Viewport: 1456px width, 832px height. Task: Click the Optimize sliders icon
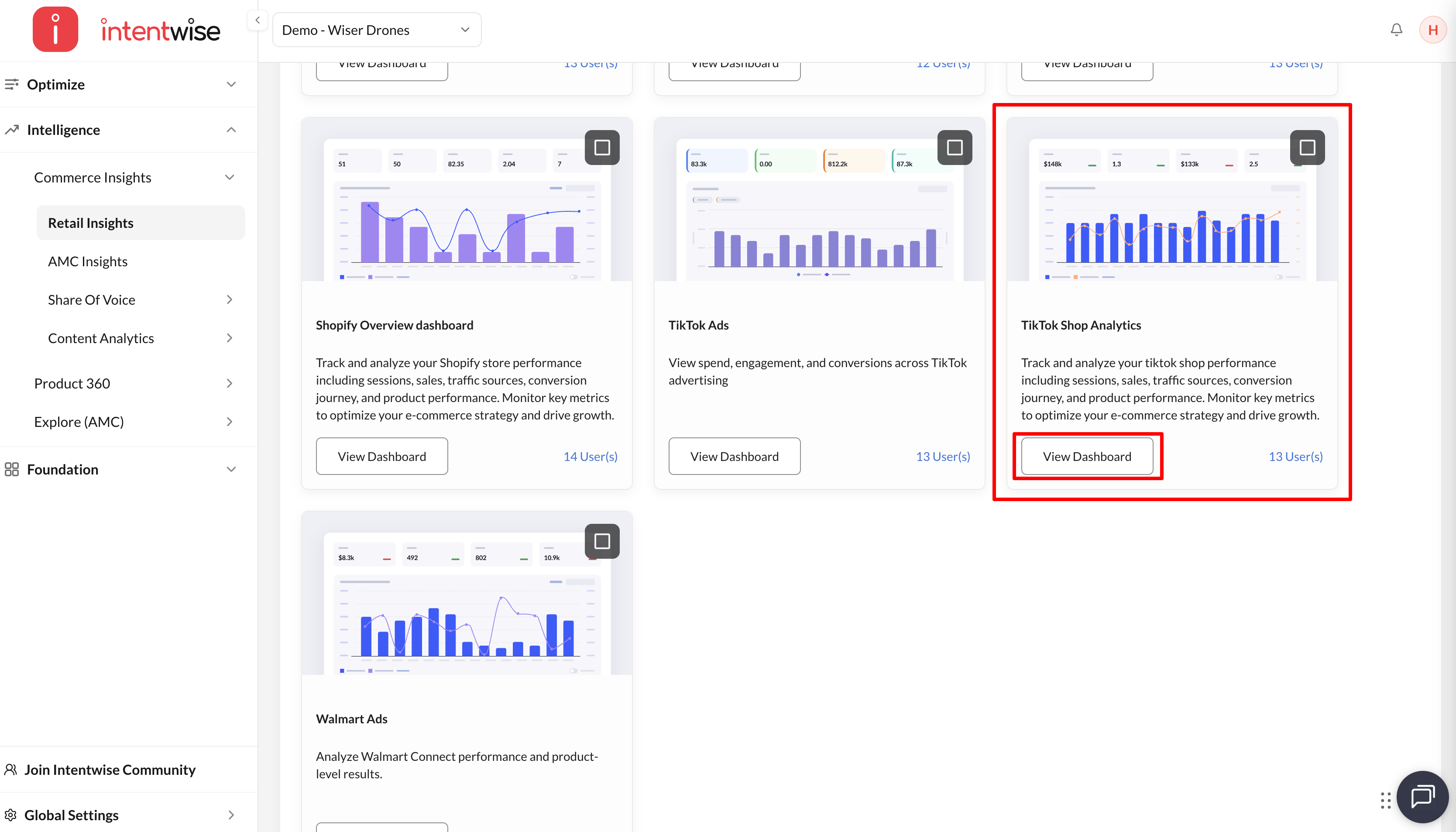(x=11, y=84)
